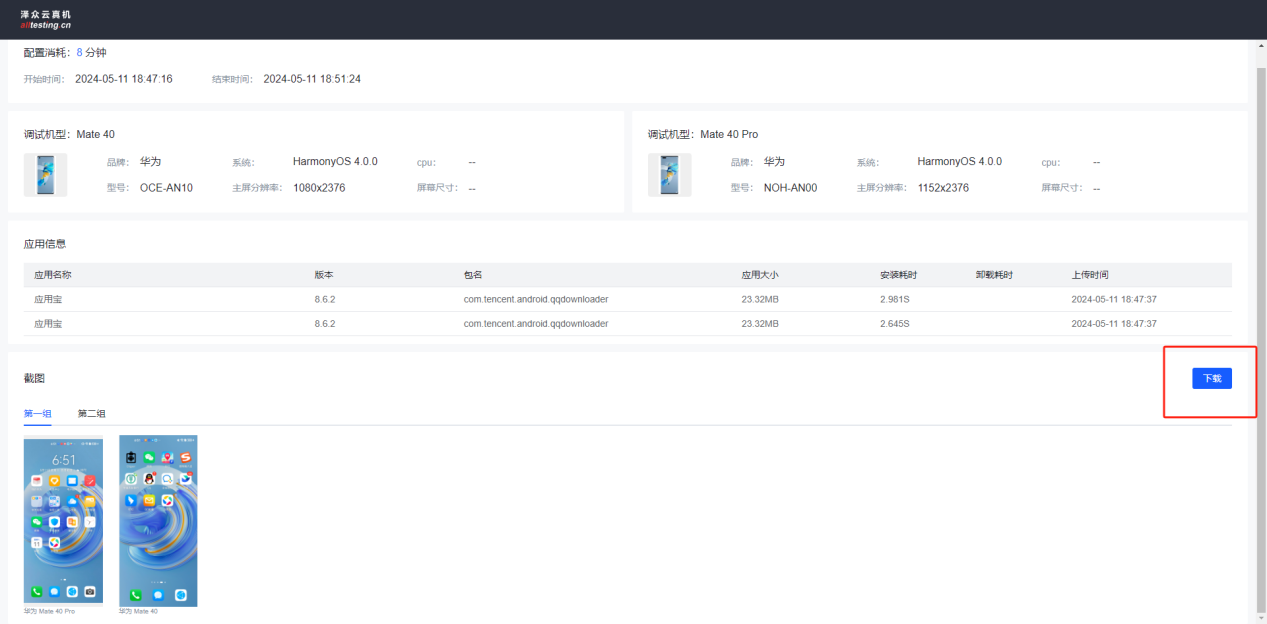Image resolution: width=1267 pixels, height=624 pixels.
Task: Open the 华为 Mate 40 screenshot thumbnail
Action: point(158,520)
